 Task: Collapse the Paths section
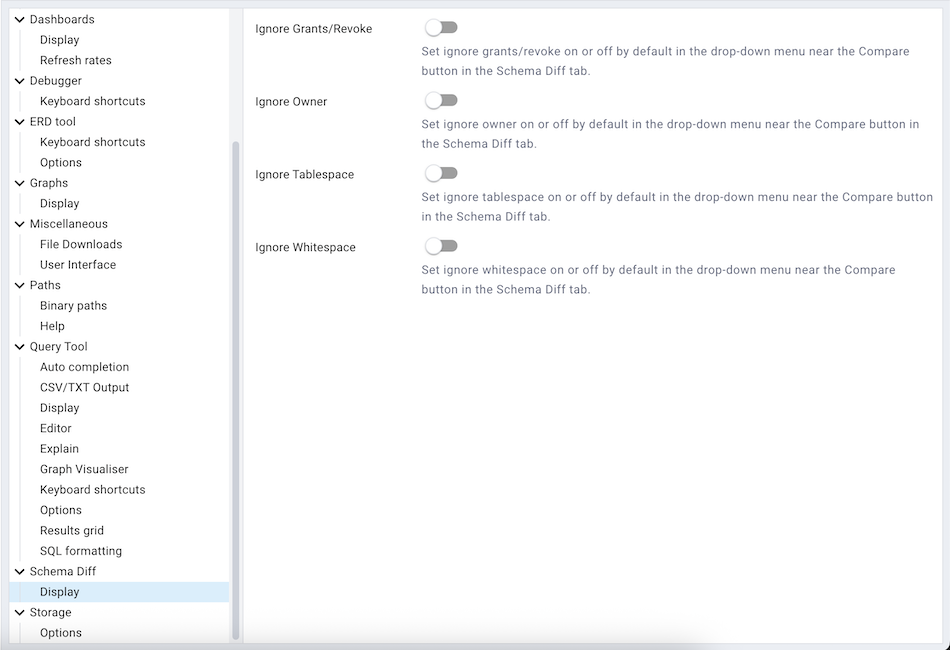[18, 285]
